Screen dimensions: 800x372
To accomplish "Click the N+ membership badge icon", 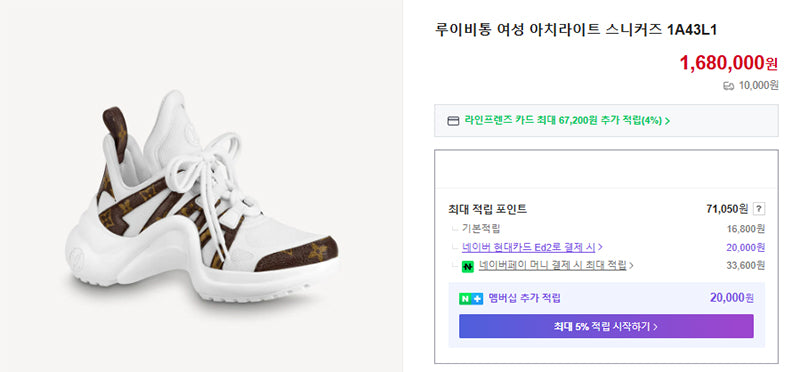I will (470, 299).
